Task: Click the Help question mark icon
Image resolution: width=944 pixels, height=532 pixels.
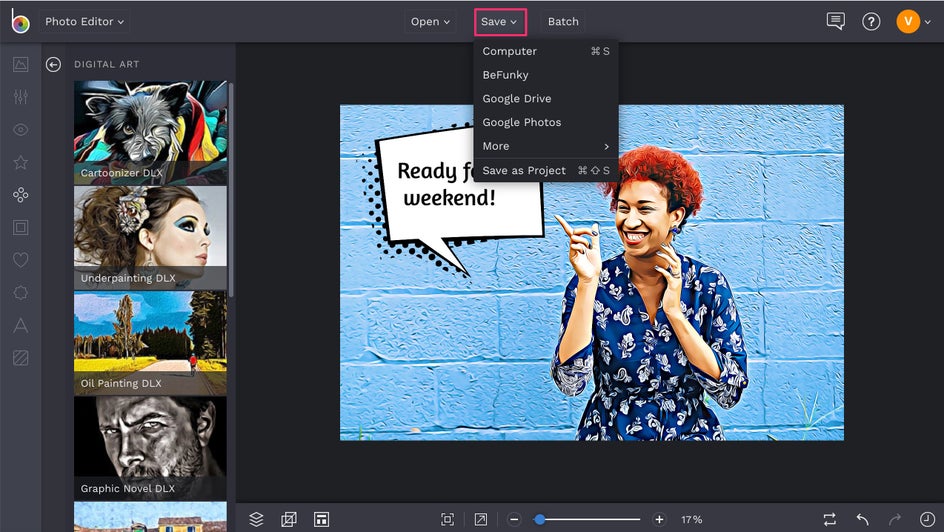Action: [x=871, y=21]
